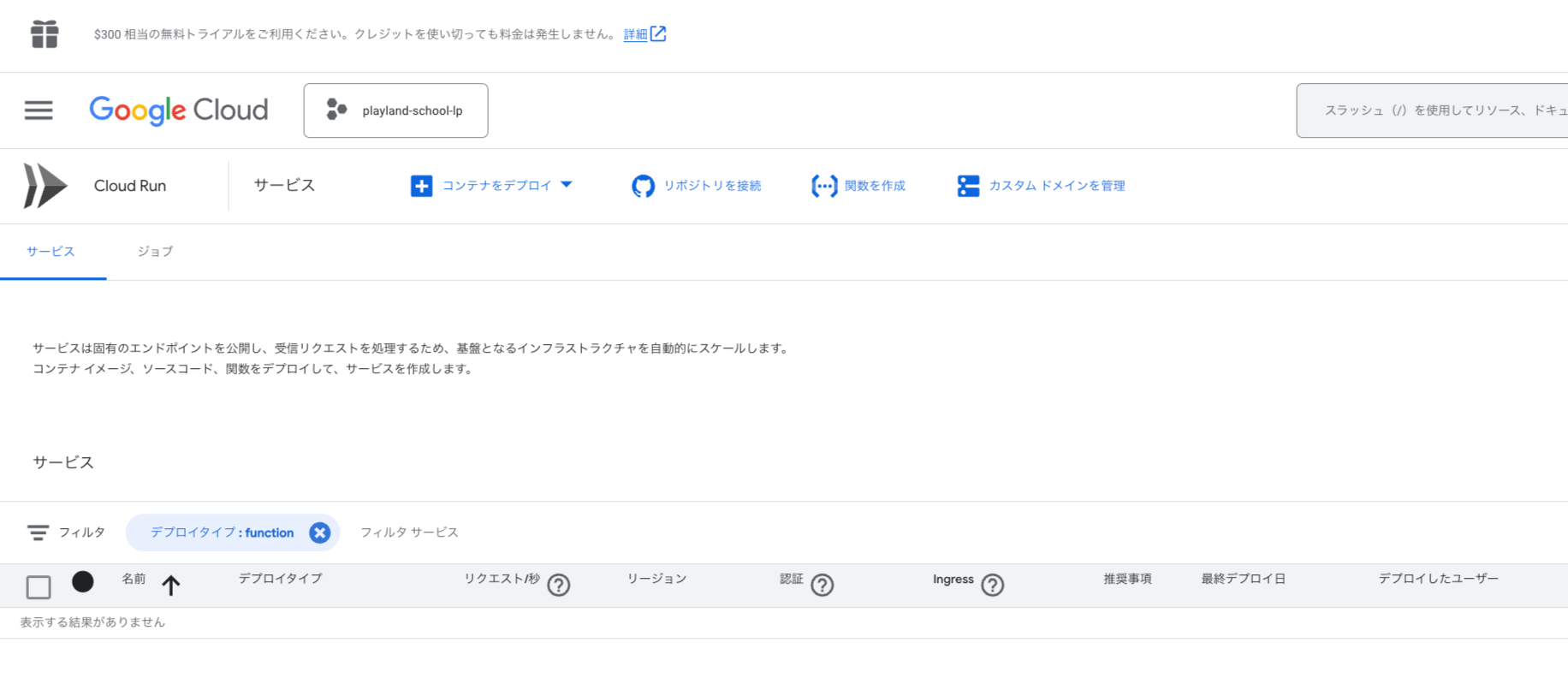Screen dimensions: 1568x696
Task: Click the Cloud Run title text
Action: click(x=130, y=186)
